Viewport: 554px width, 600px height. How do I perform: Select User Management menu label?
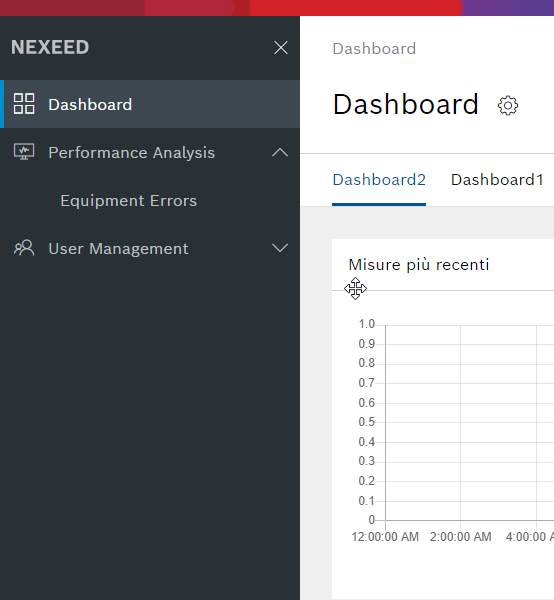click(x=118, y=249)
